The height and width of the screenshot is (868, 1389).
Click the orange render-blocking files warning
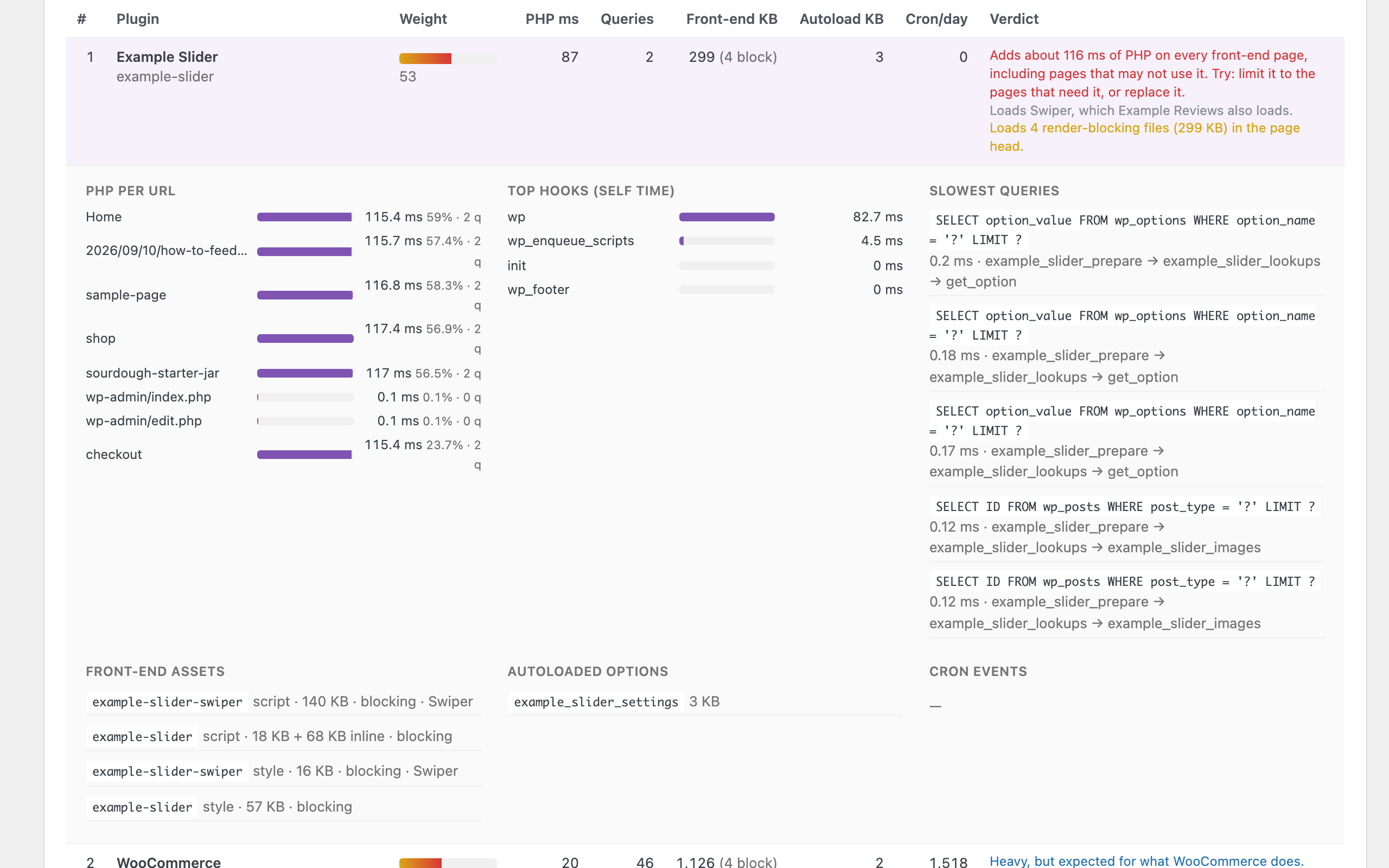(1144, 137)
